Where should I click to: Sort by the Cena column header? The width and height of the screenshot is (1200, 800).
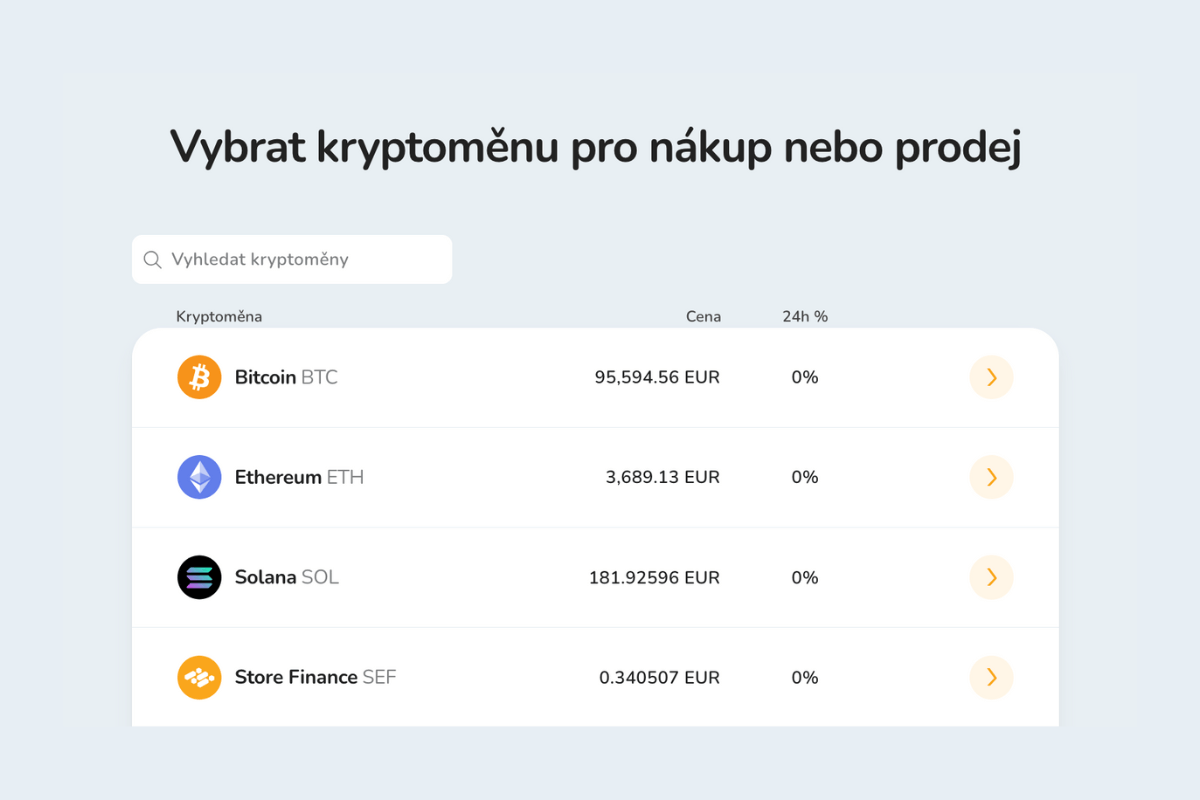703,316
